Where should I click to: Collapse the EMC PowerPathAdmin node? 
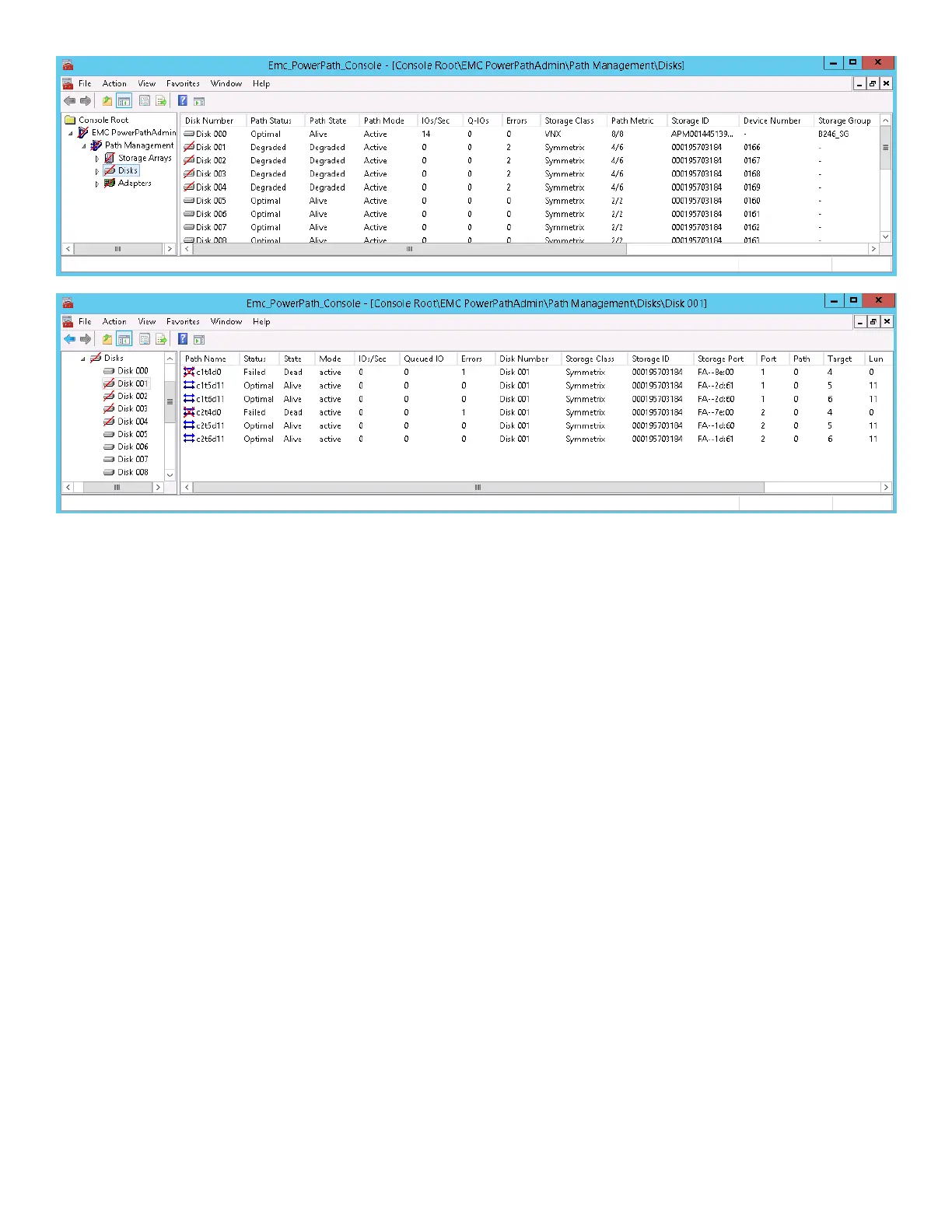tap(71, 133)
